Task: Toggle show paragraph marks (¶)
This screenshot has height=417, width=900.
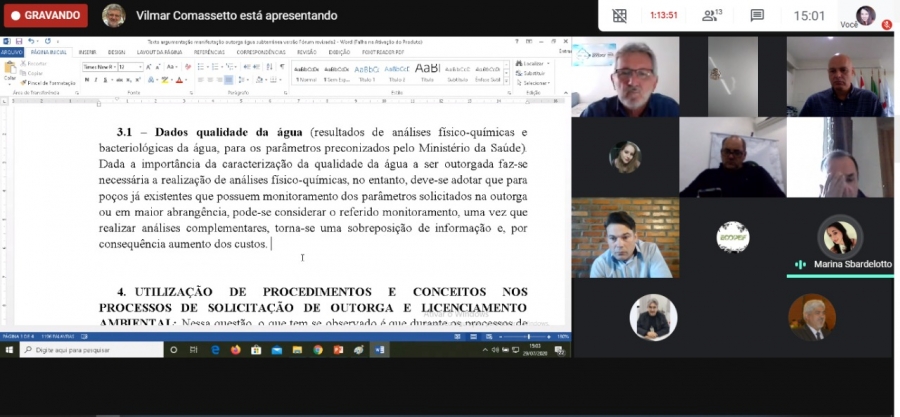Action: click(x=282, y=67)
